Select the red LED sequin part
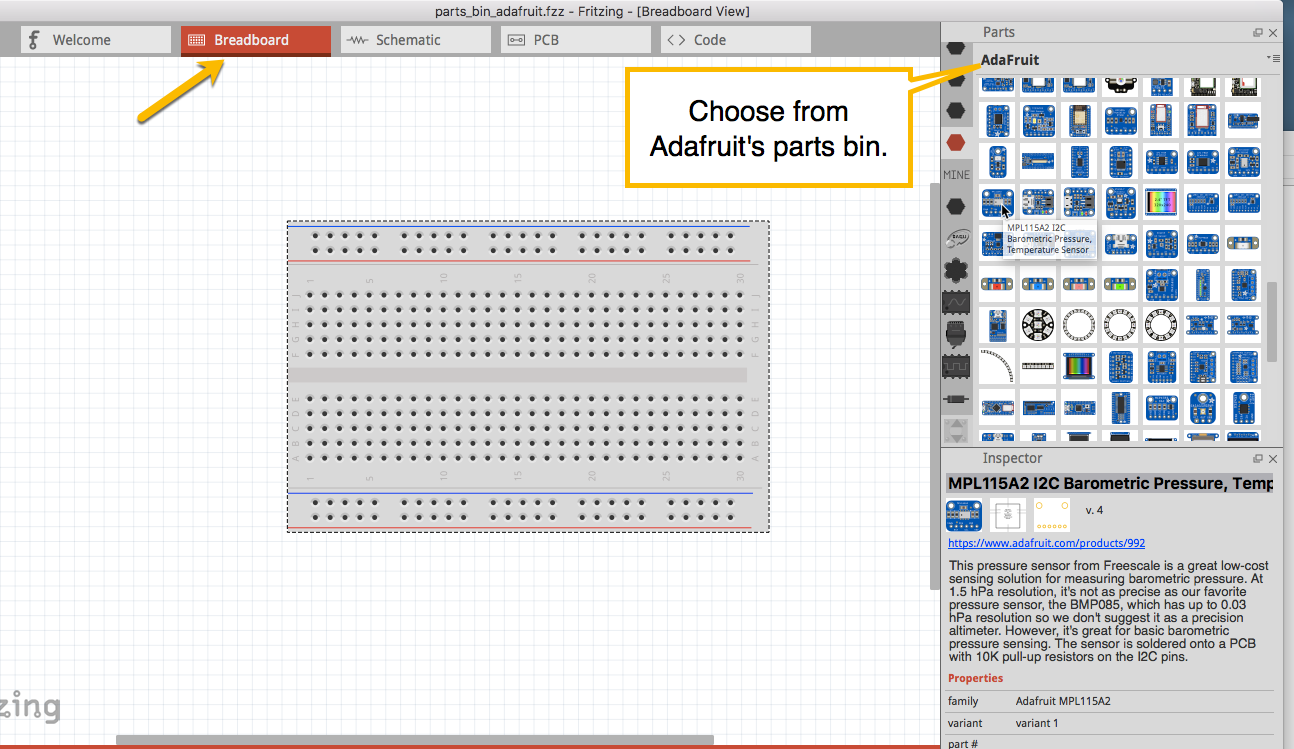Screen dimensions: 1294x749 (x=997, y=284)
